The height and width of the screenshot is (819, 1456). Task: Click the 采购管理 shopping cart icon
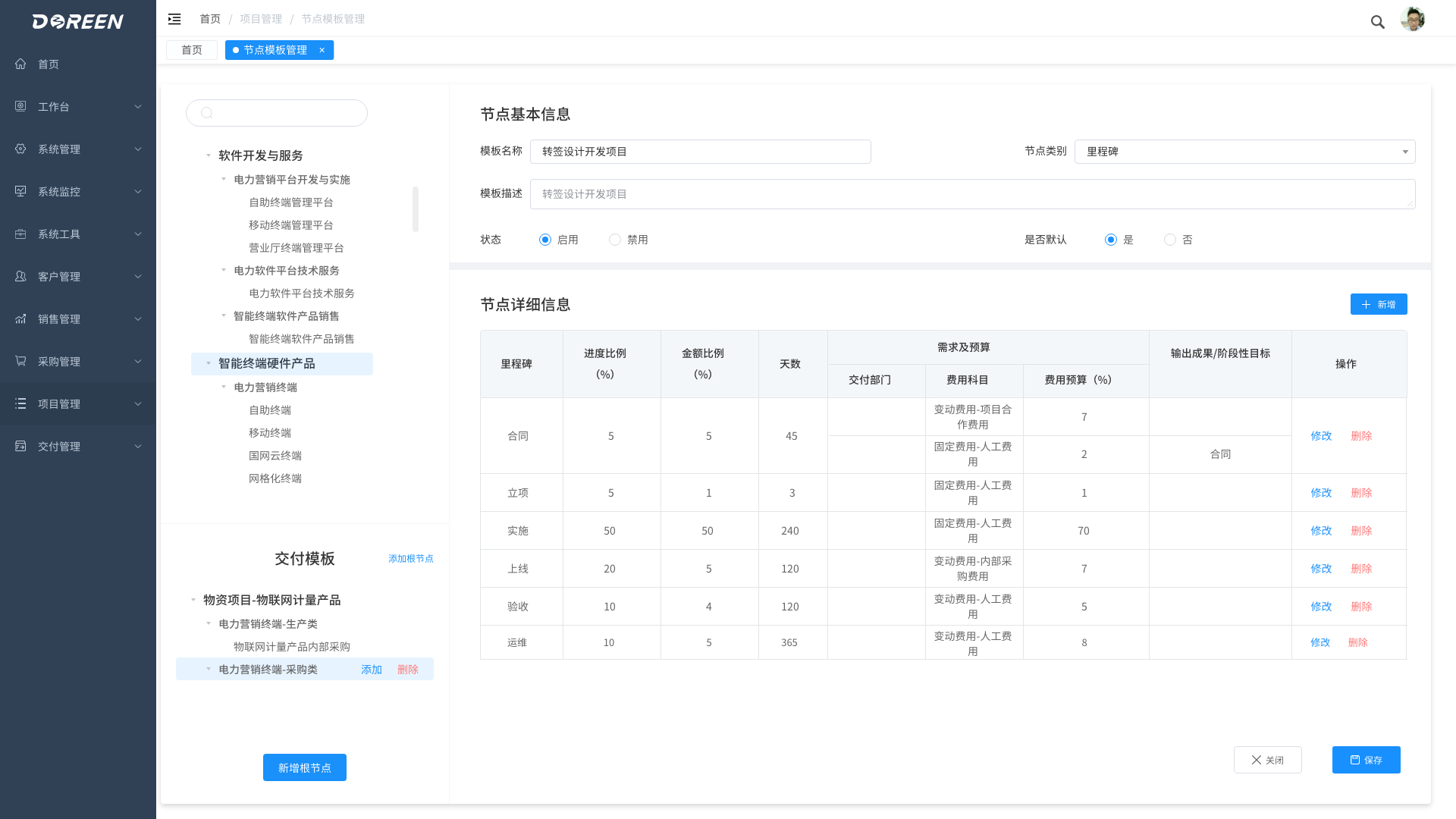click(20, 361)
